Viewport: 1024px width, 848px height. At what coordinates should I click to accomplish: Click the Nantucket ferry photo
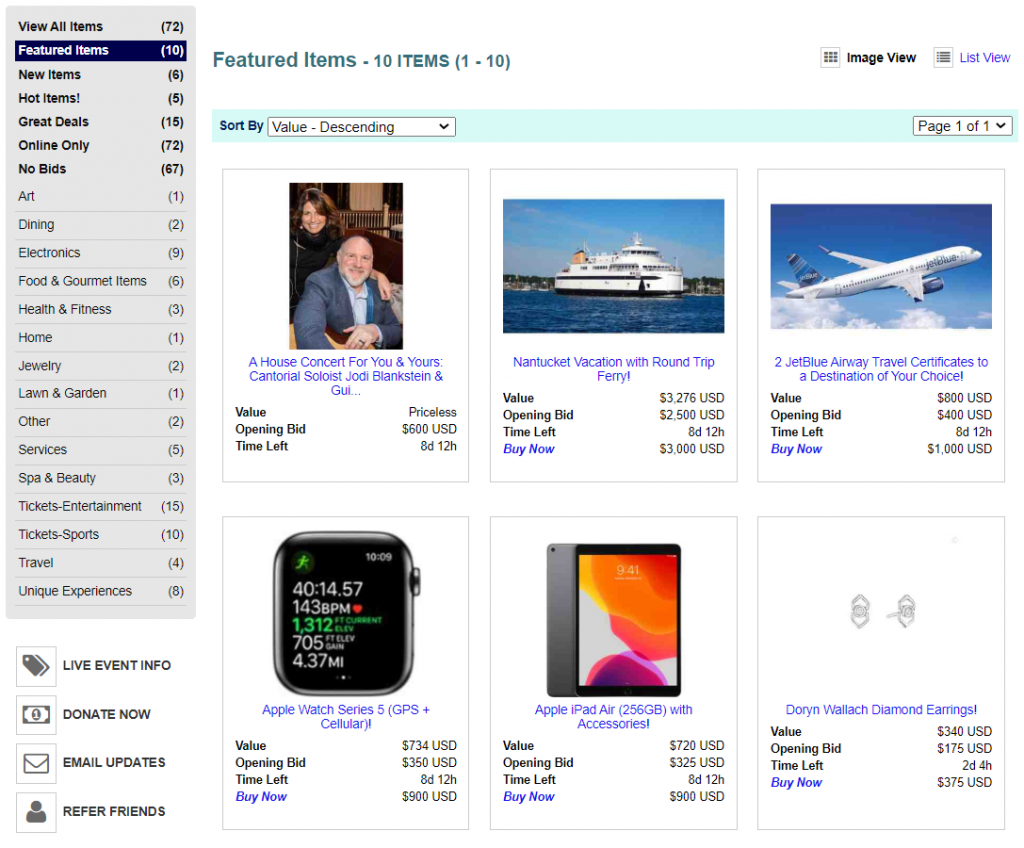(613, 266)
